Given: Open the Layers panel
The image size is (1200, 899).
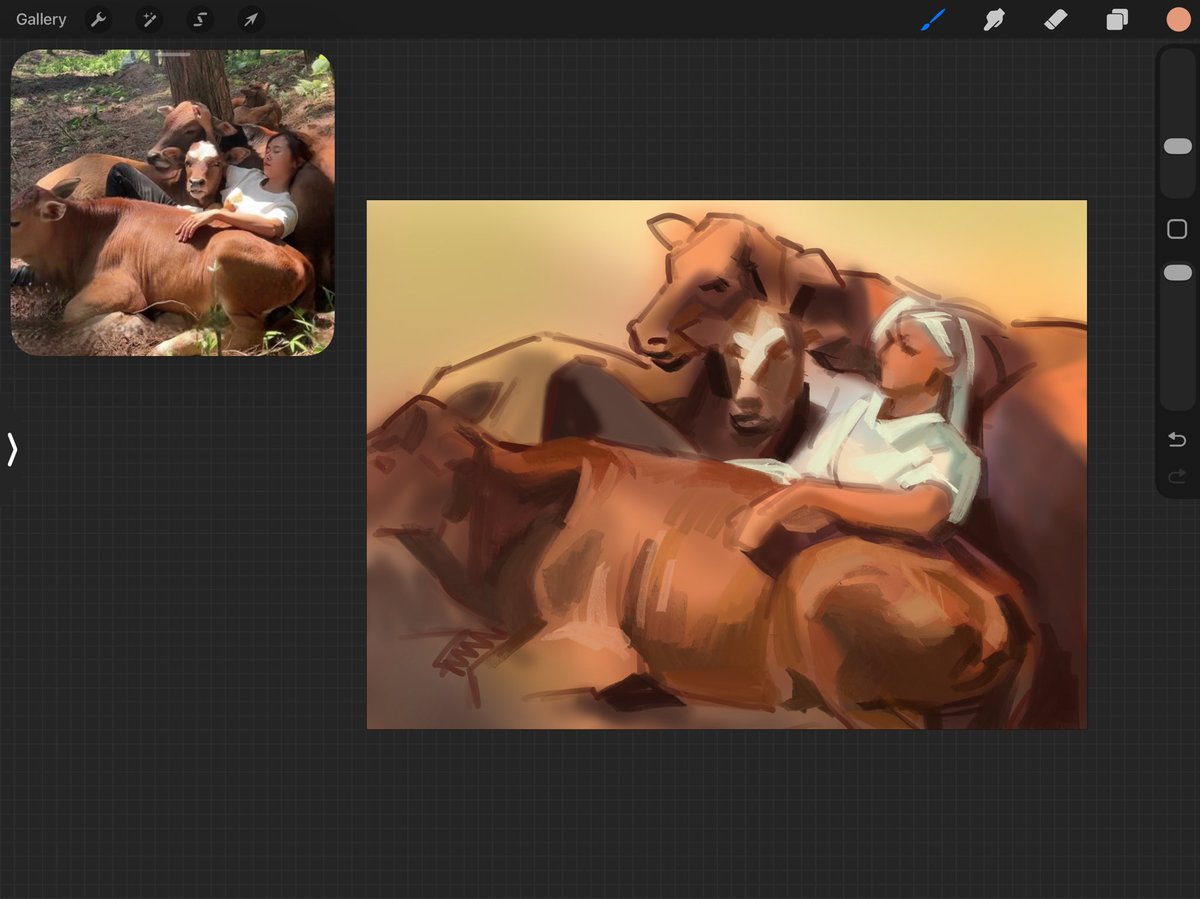Looking at the screenshot, I should coord(1117,19).
